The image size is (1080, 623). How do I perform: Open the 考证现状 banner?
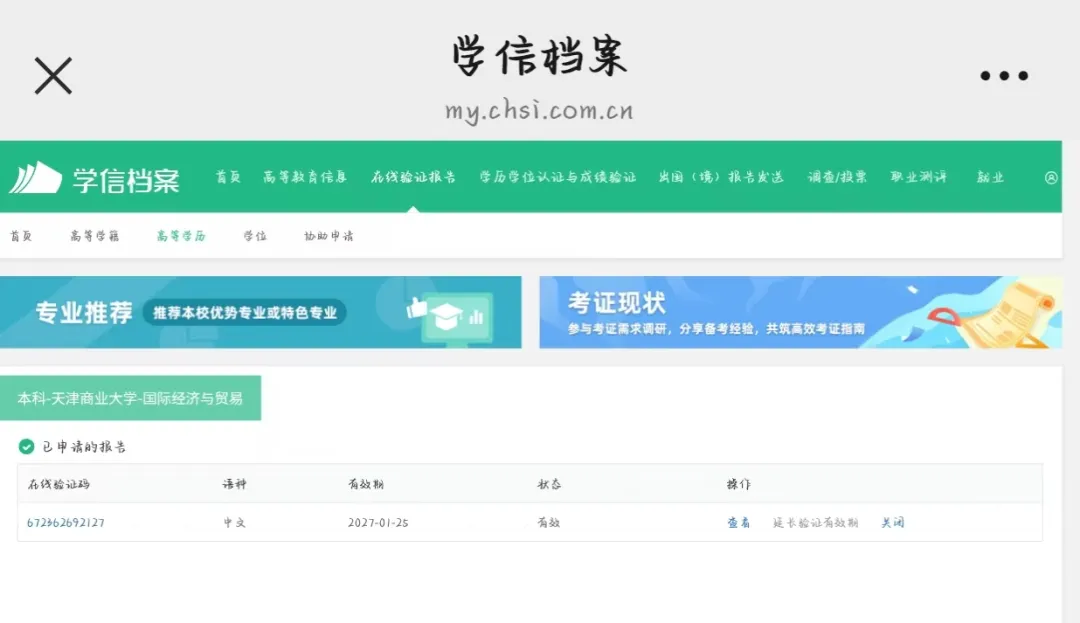800,312
